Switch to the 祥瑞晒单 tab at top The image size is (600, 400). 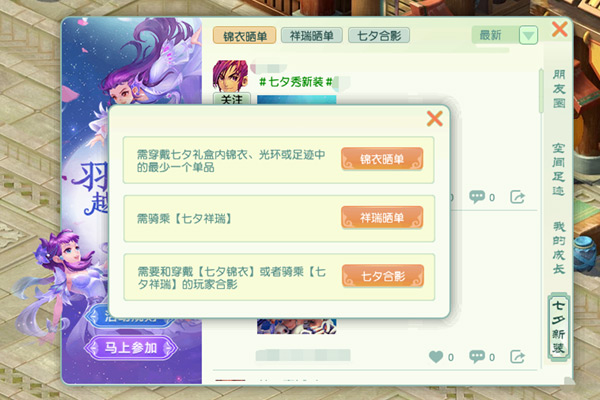coord(311,35)
